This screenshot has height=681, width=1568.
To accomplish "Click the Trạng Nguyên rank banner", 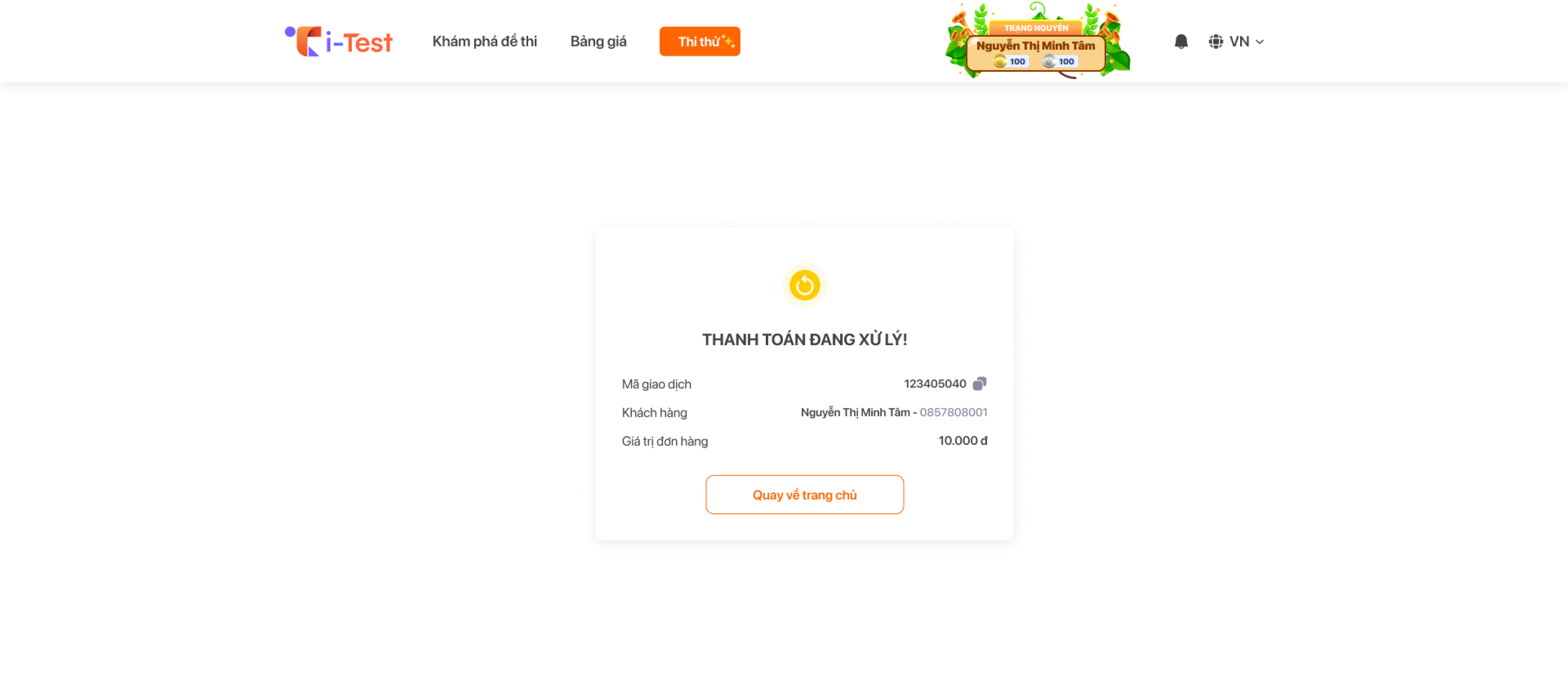I will pyautogui.click(x=1036, y=28).
